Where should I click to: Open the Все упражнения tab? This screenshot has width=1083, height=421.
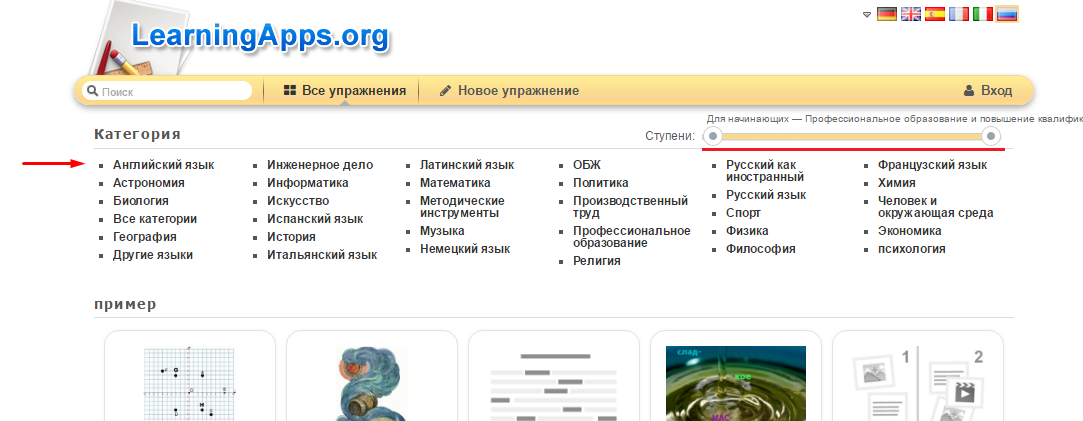click(x=345, y=91)
